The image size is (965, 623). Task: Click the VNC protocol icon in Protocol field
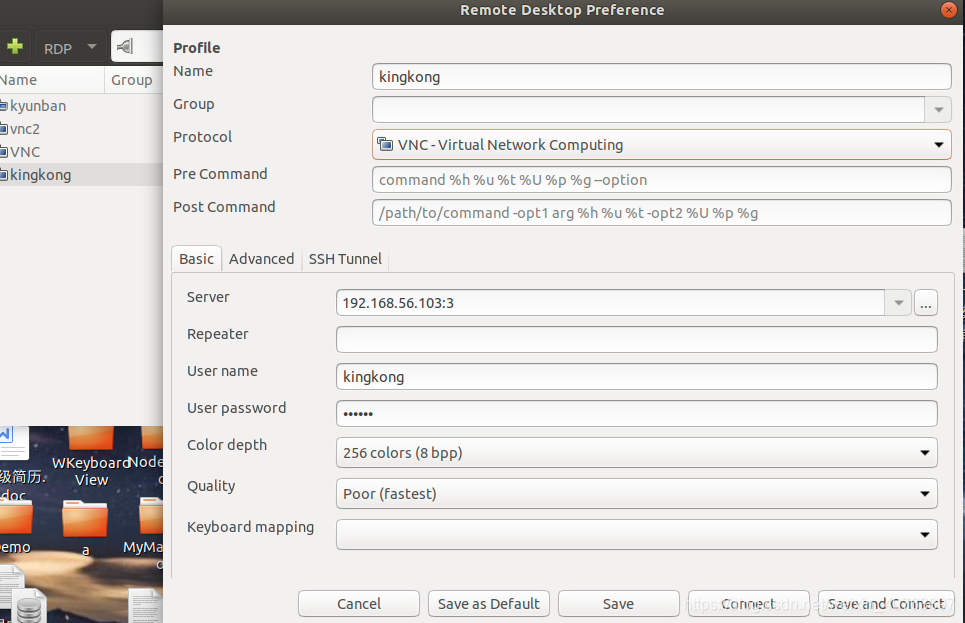(385, 144)
